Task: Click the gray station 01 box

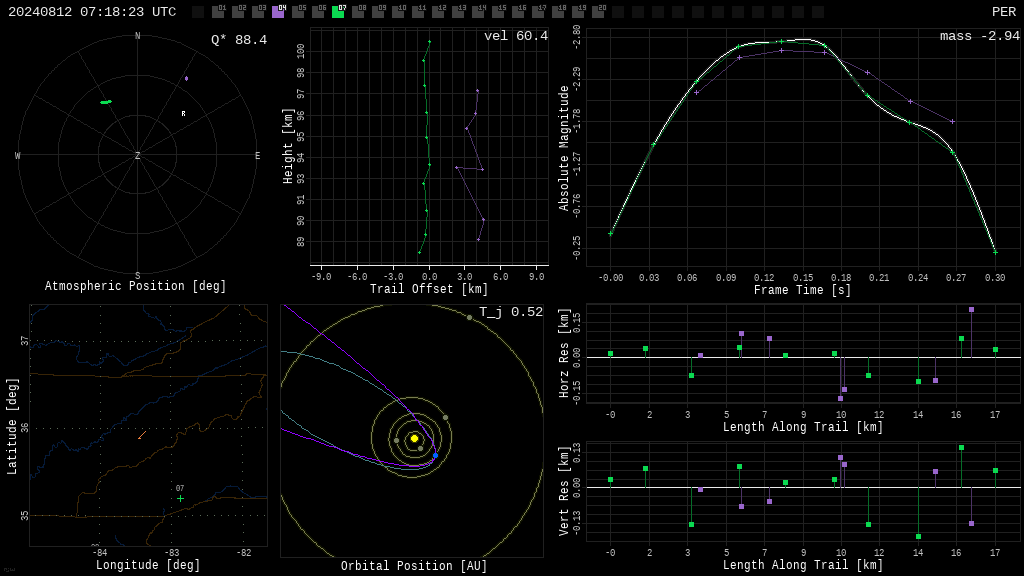Action: coord(218,11)
